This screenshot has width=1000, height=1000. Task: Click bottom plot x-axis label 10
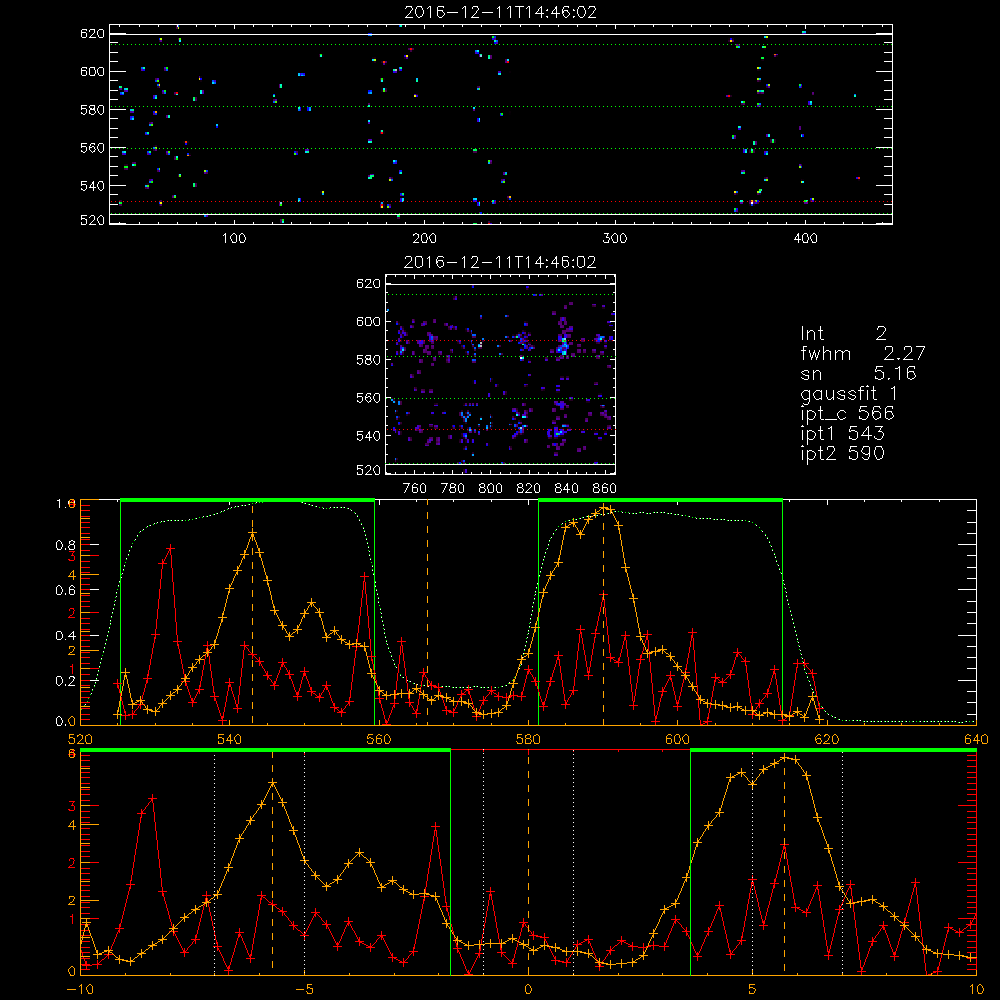pyautogui.click(x=976, y=989)
